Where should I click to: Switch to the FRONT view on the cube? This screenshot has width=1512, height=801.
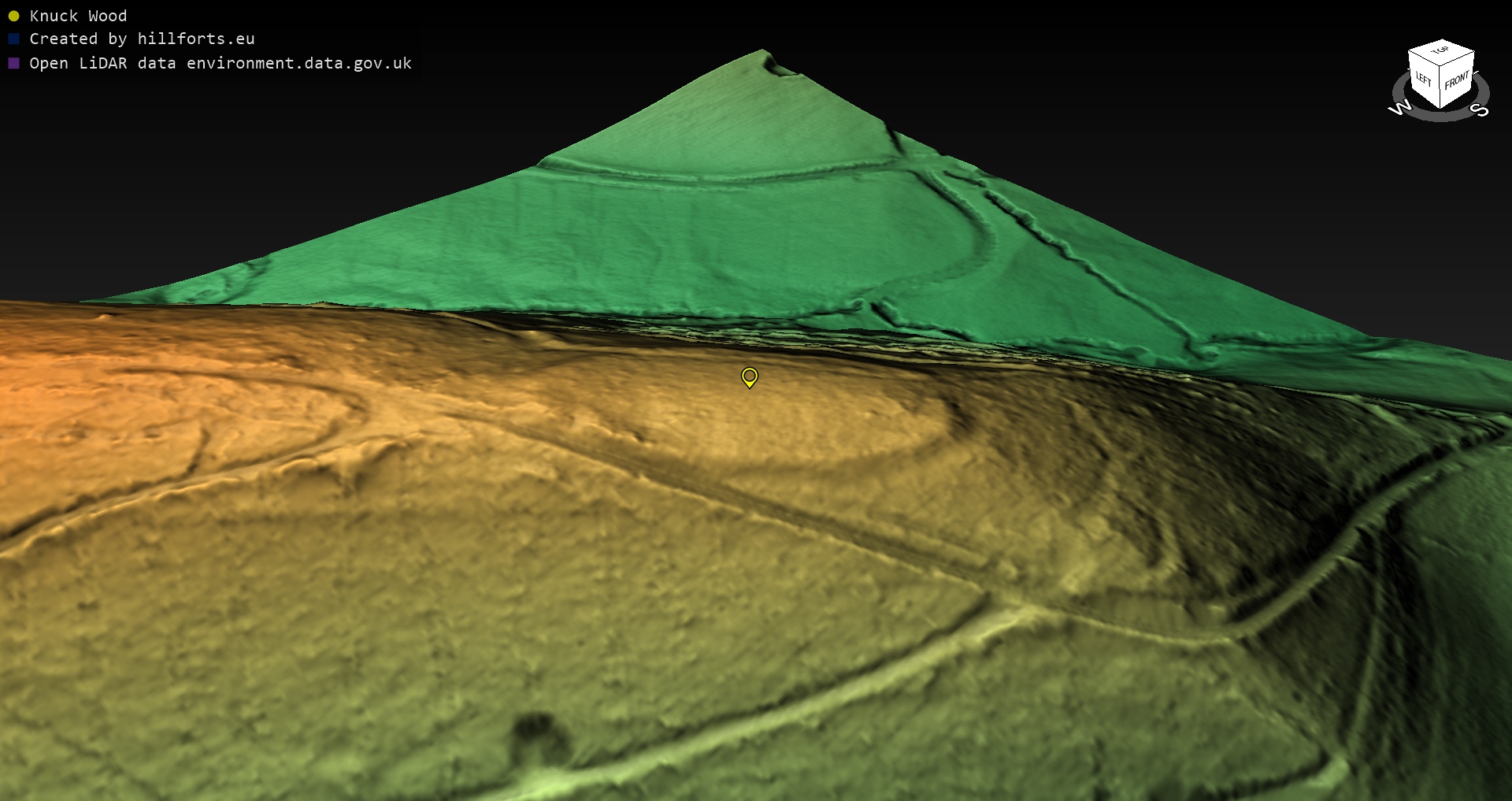[x=1457, y=80]
